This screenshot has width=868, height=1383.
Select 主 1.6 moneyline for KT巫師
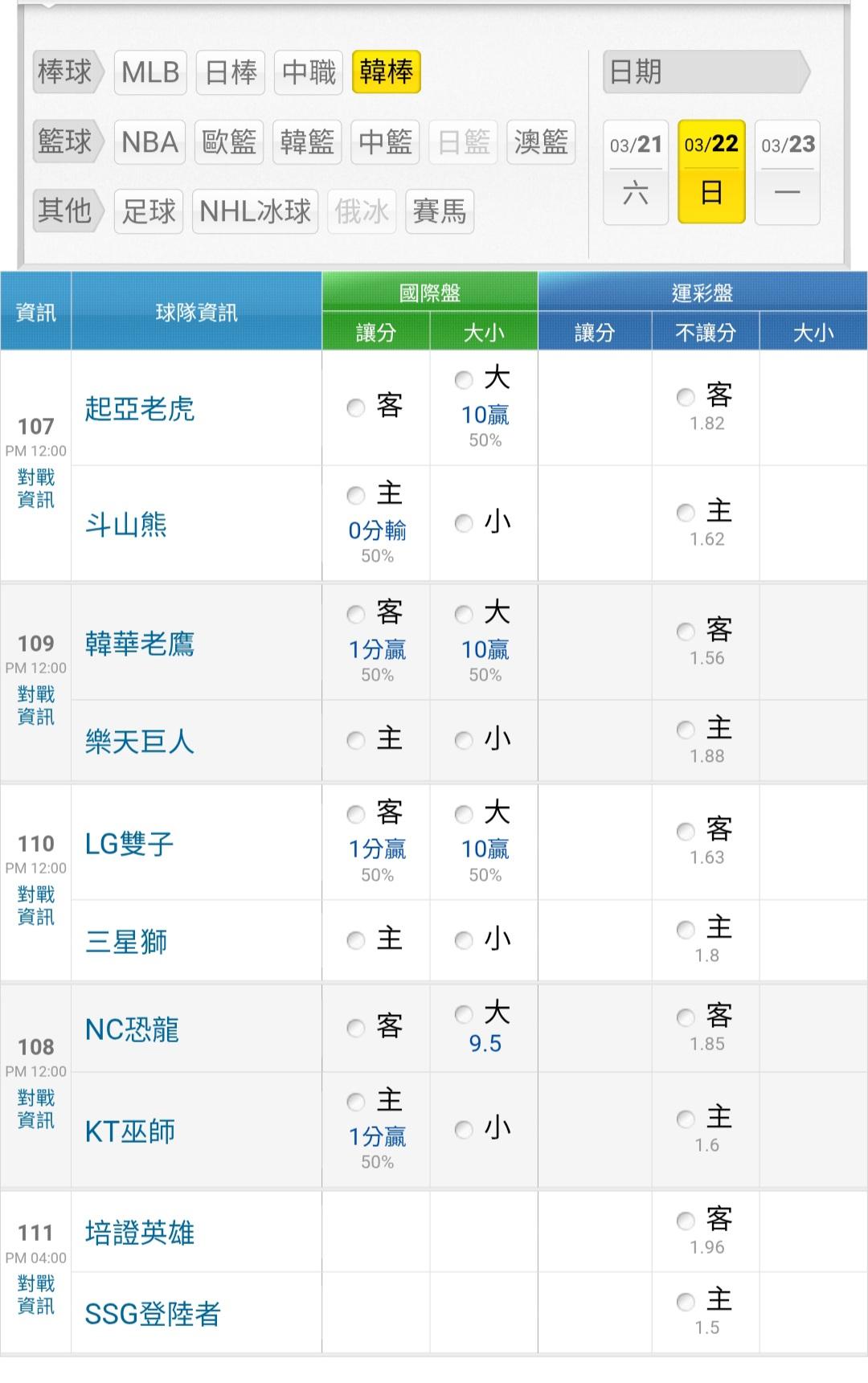tap(686, 1119)
